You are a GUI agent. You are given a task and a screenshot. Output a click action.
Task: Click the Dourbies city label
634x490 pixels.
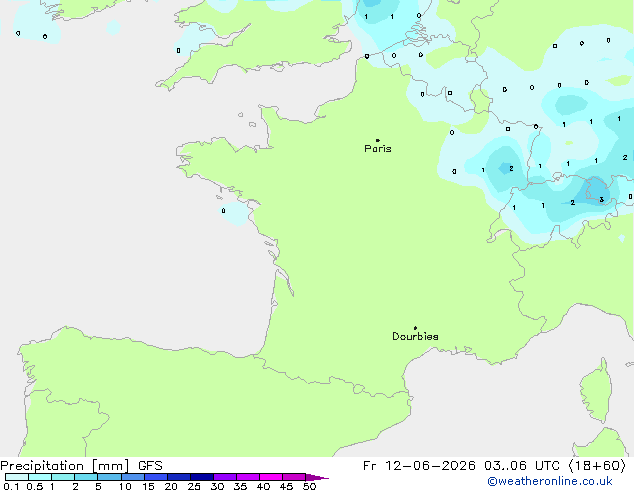415,336
